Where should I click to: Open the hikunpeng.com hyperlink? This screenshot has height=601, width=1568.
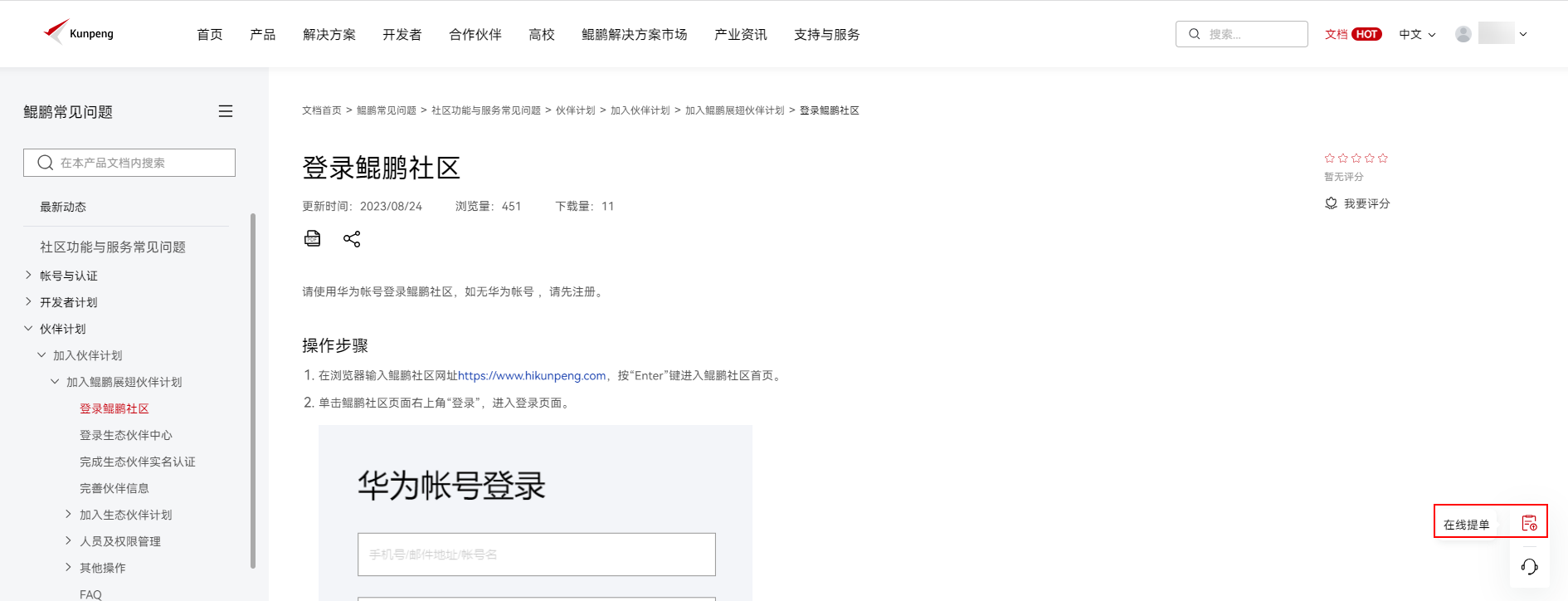point(532,375)
